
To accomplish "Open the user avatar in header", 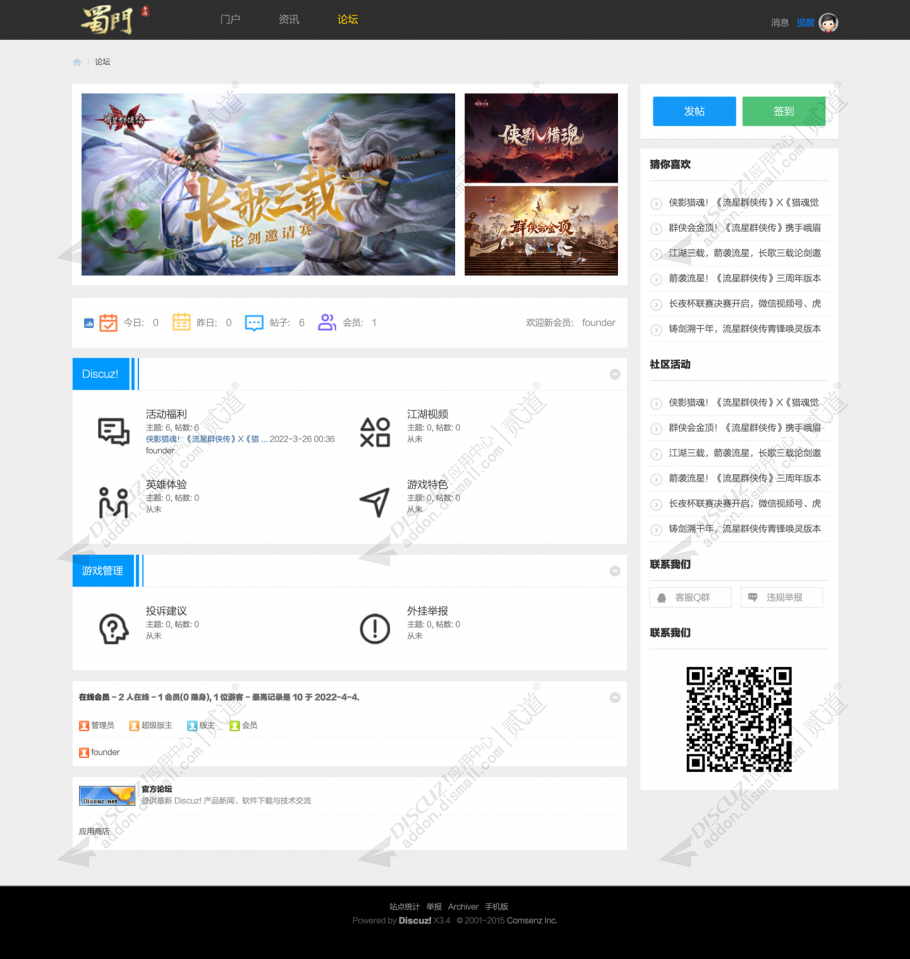I will click(x=828, y=23).
